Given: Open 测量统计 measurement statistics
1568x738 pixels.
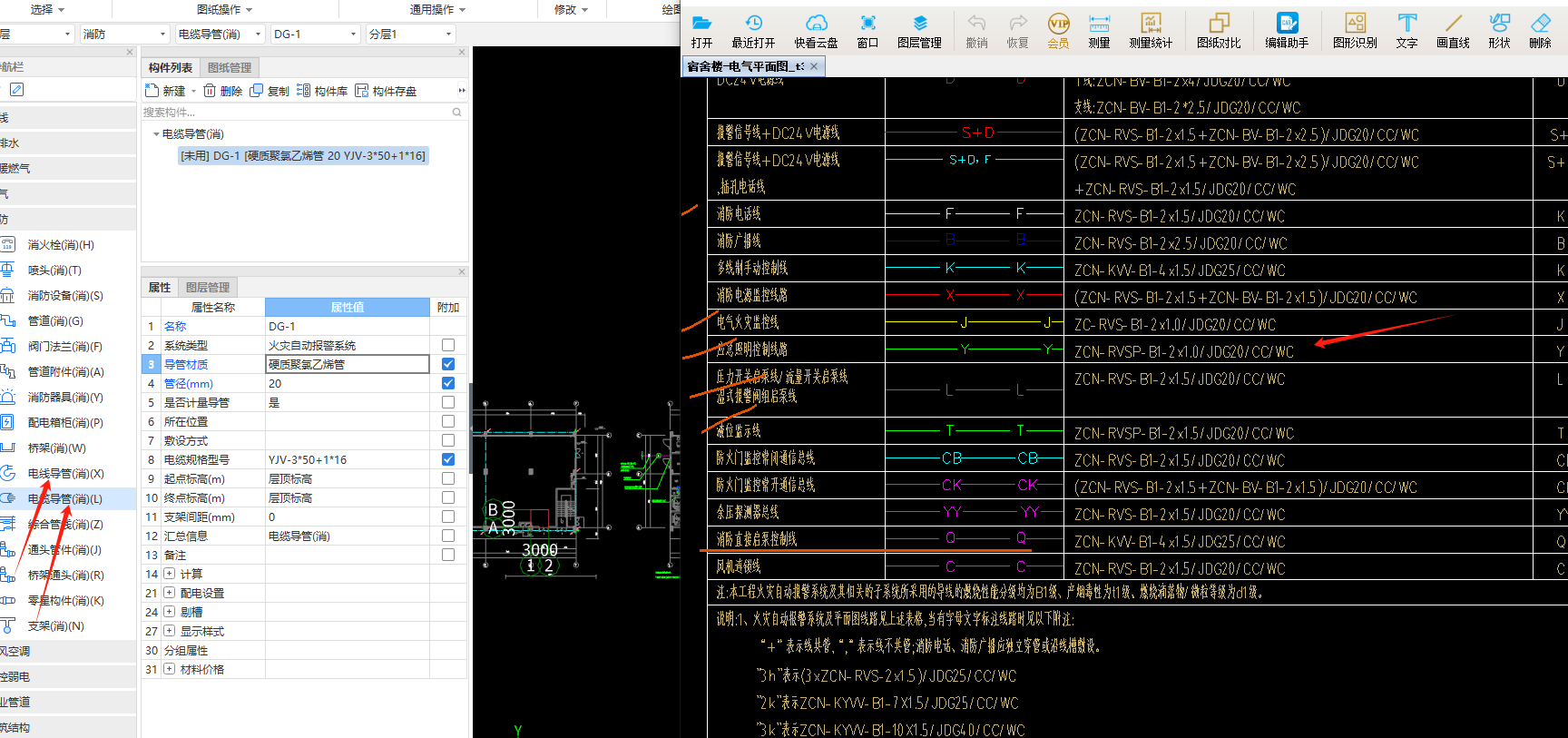Looking at the screenshot, I should tap(1151, 31).
